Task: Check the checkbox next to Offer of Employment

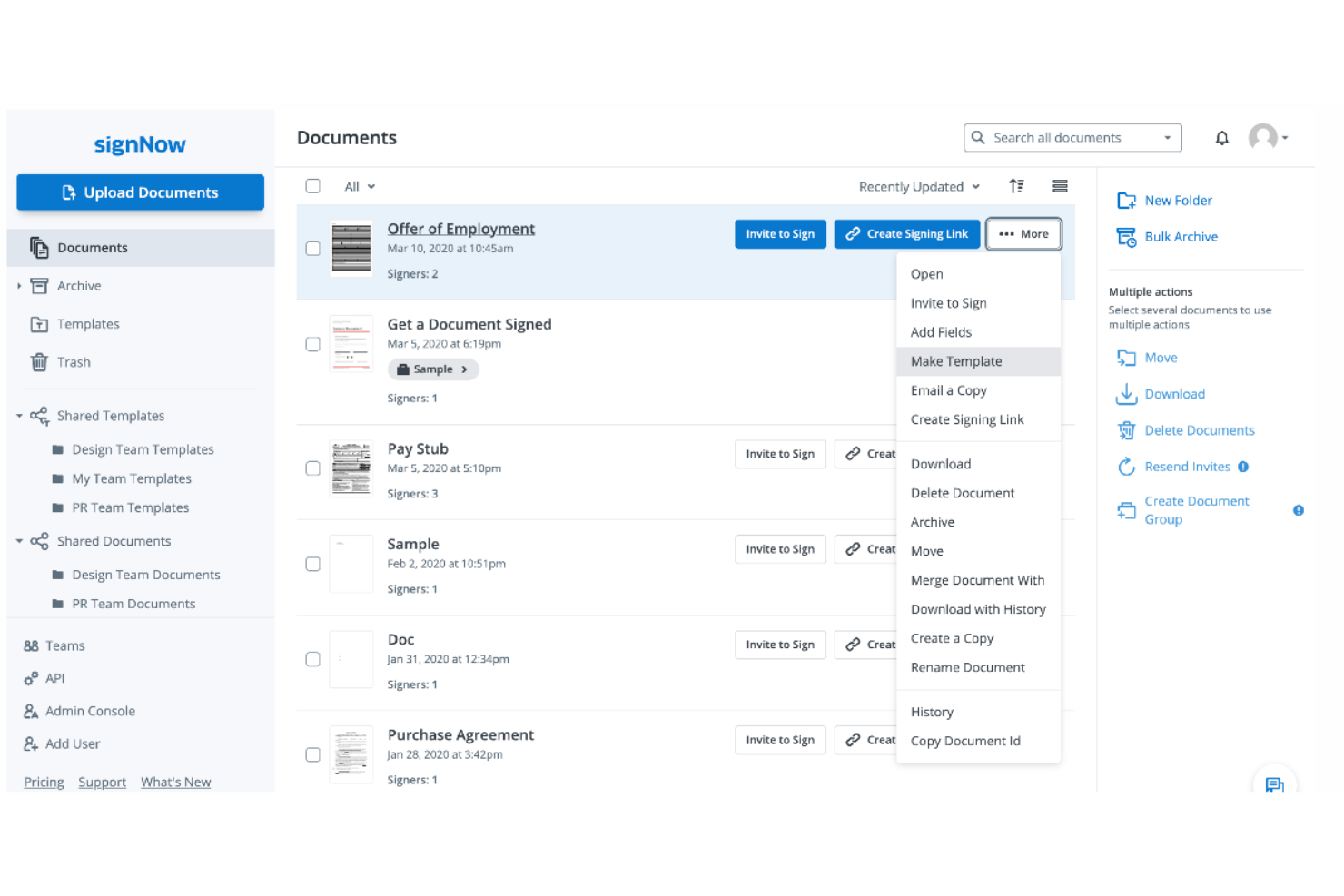Action: tap(312, 247)
